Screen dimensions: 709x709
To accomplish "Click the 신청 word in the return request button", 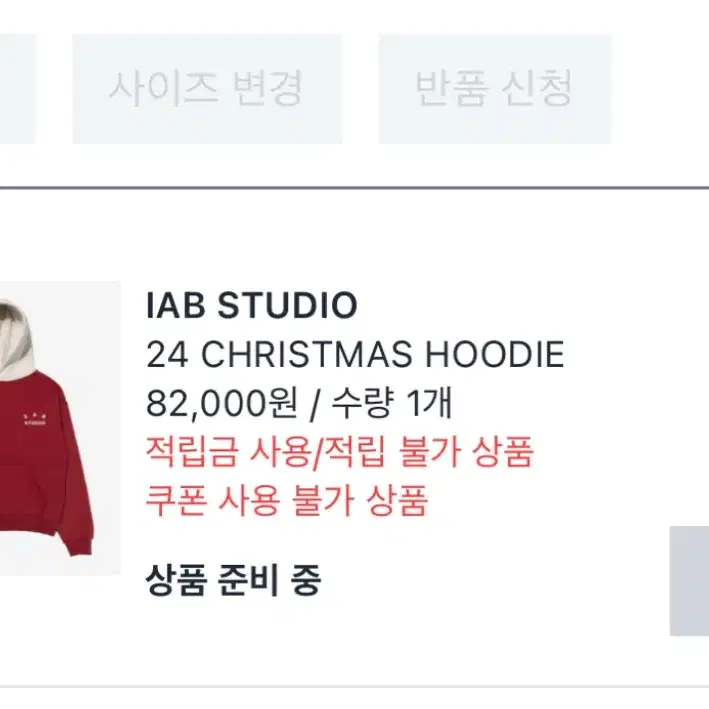I will tap(537, 89).
